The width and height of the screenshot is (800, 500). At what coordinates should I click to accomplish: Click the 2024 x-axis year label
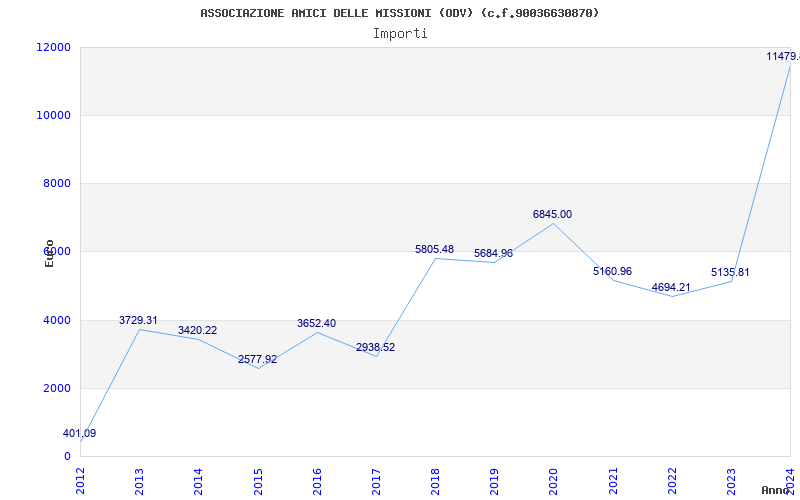(x=790, y=481)
